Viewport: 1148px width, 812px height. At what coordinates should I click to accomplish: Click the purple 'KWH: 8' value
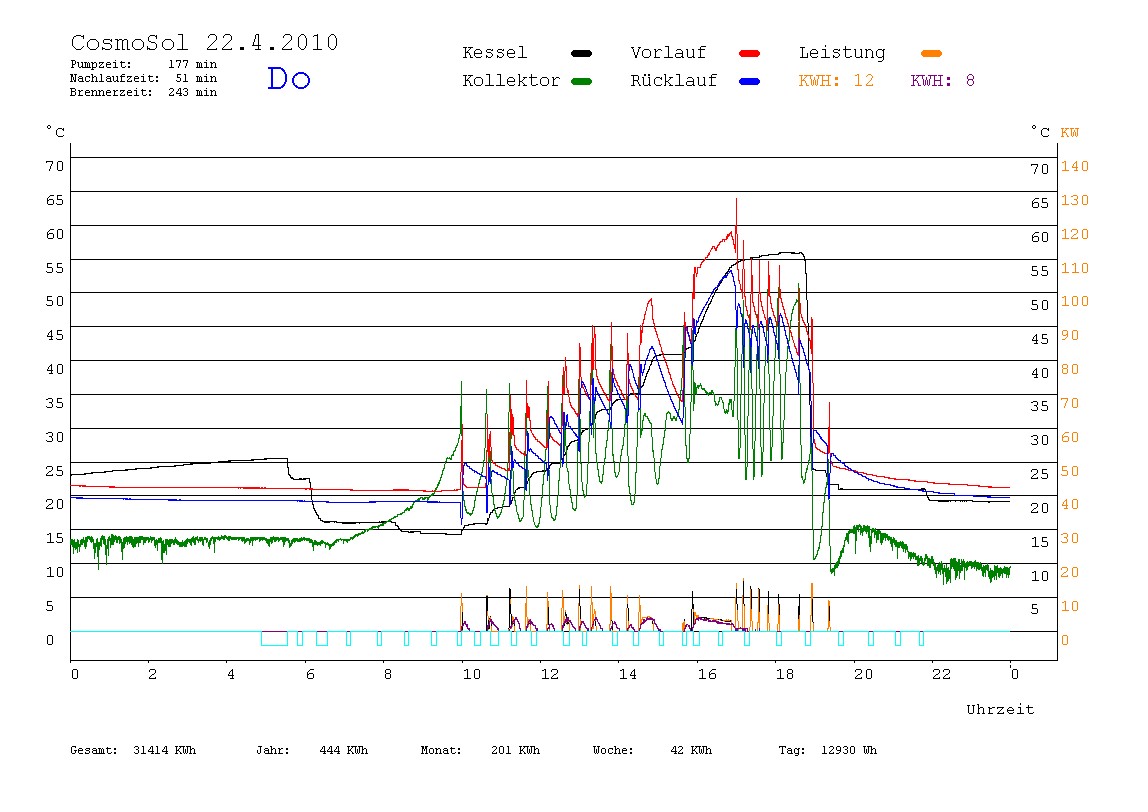click(942, 81)
